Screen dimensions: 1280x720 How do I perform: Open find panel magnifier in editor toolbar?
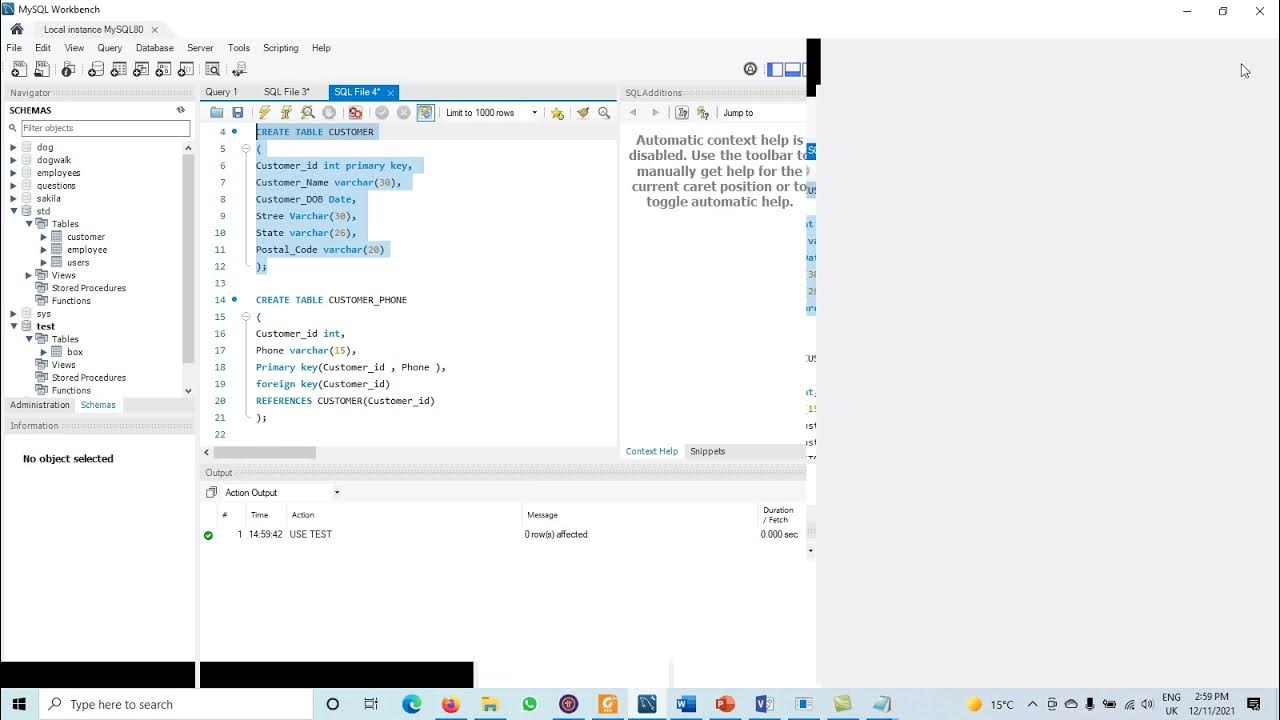click(604, 113)
